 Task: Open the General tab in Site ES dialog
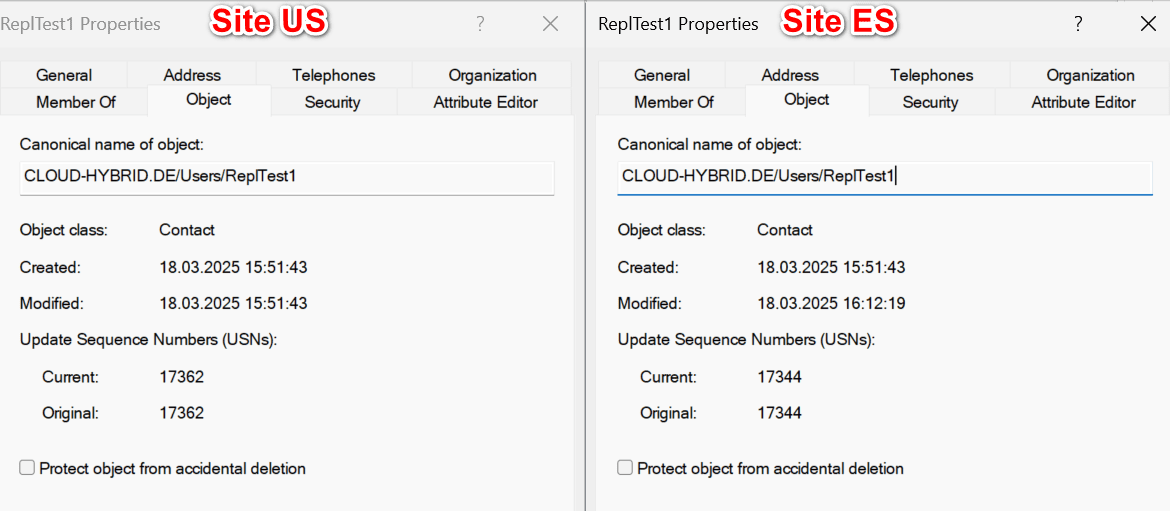[662, 75]
